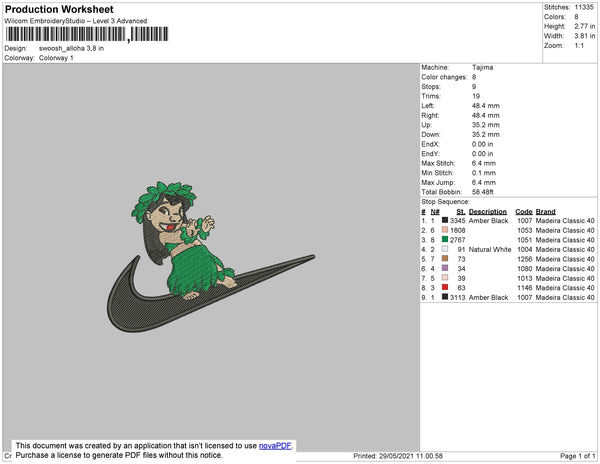Click the 'Printed: 29/05/2021 11.00.58' footer
Image resolution: width=600 pixels, height=464 pixels.
tap(398, 456)
